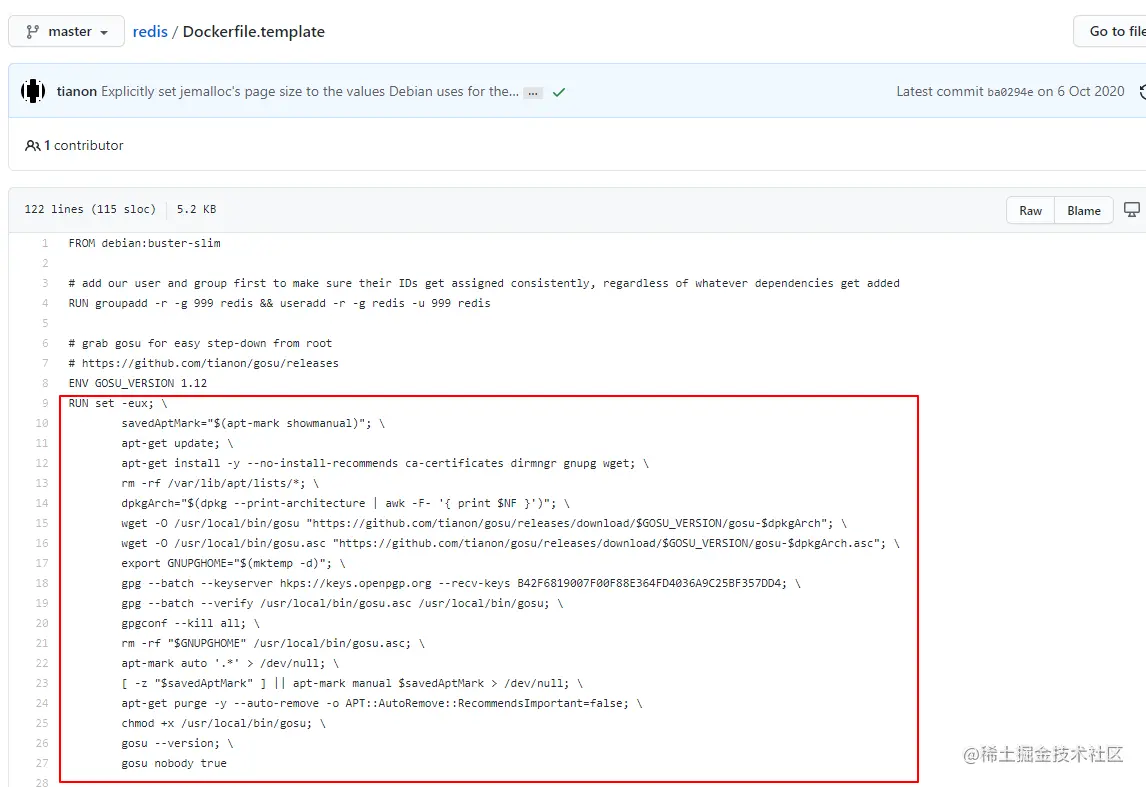Select line number 1

45,243
